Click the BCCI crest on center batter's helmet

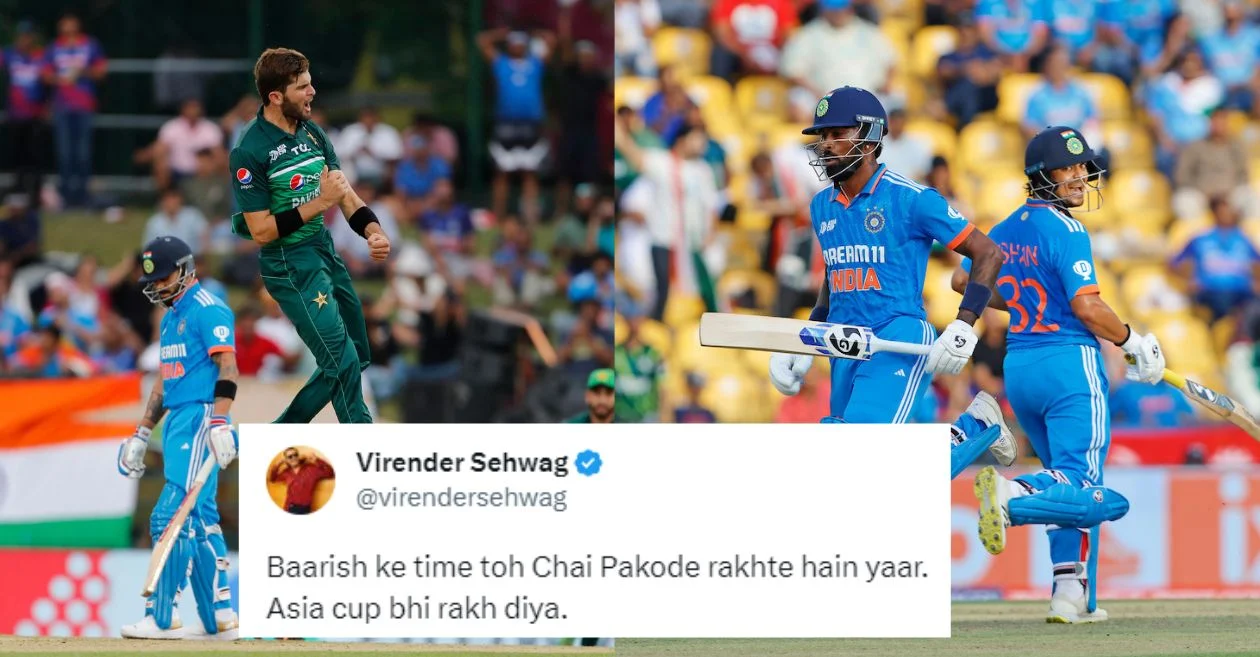(x=821, y=108)
